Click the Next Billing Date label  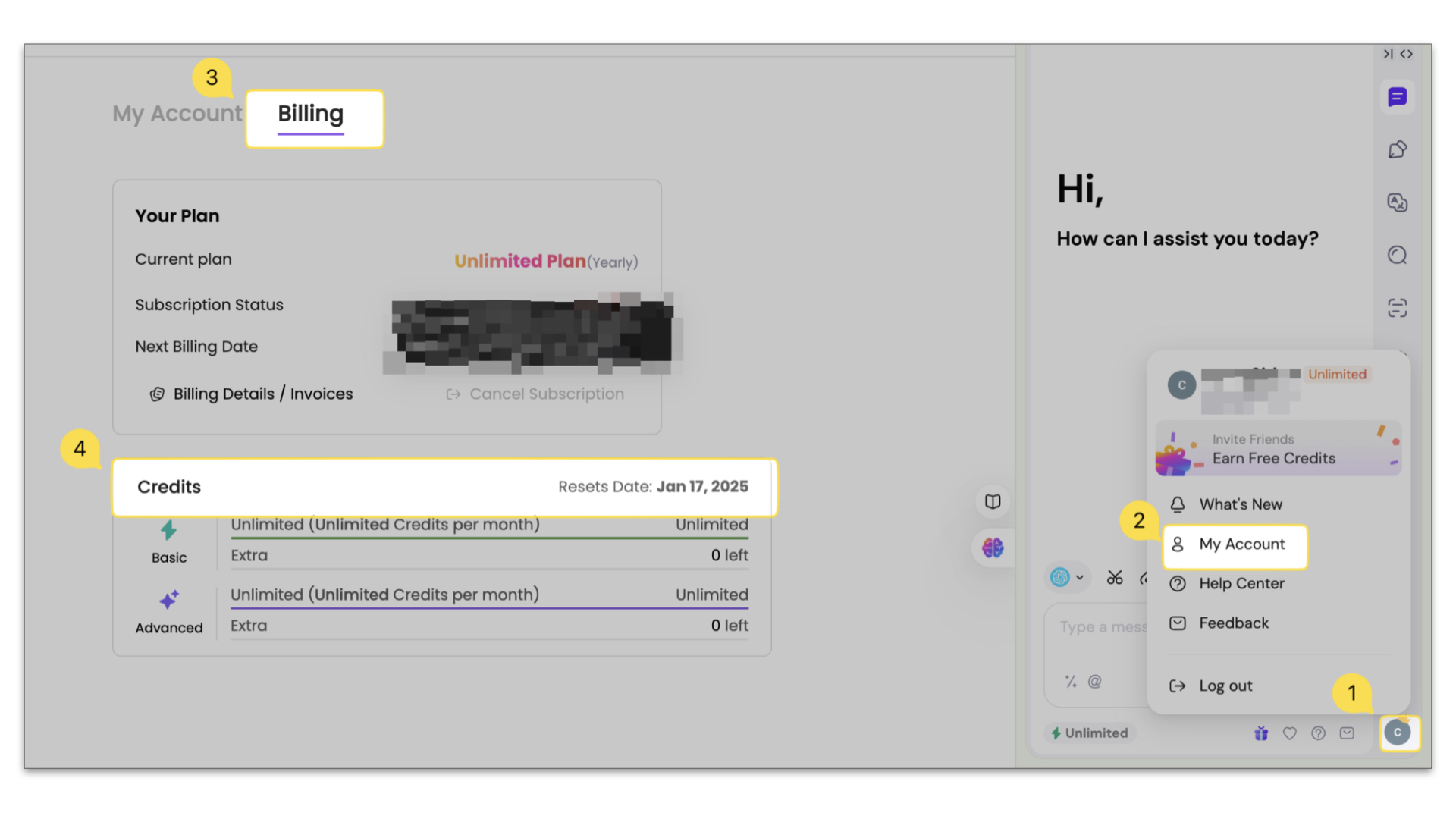click(196, 347)
